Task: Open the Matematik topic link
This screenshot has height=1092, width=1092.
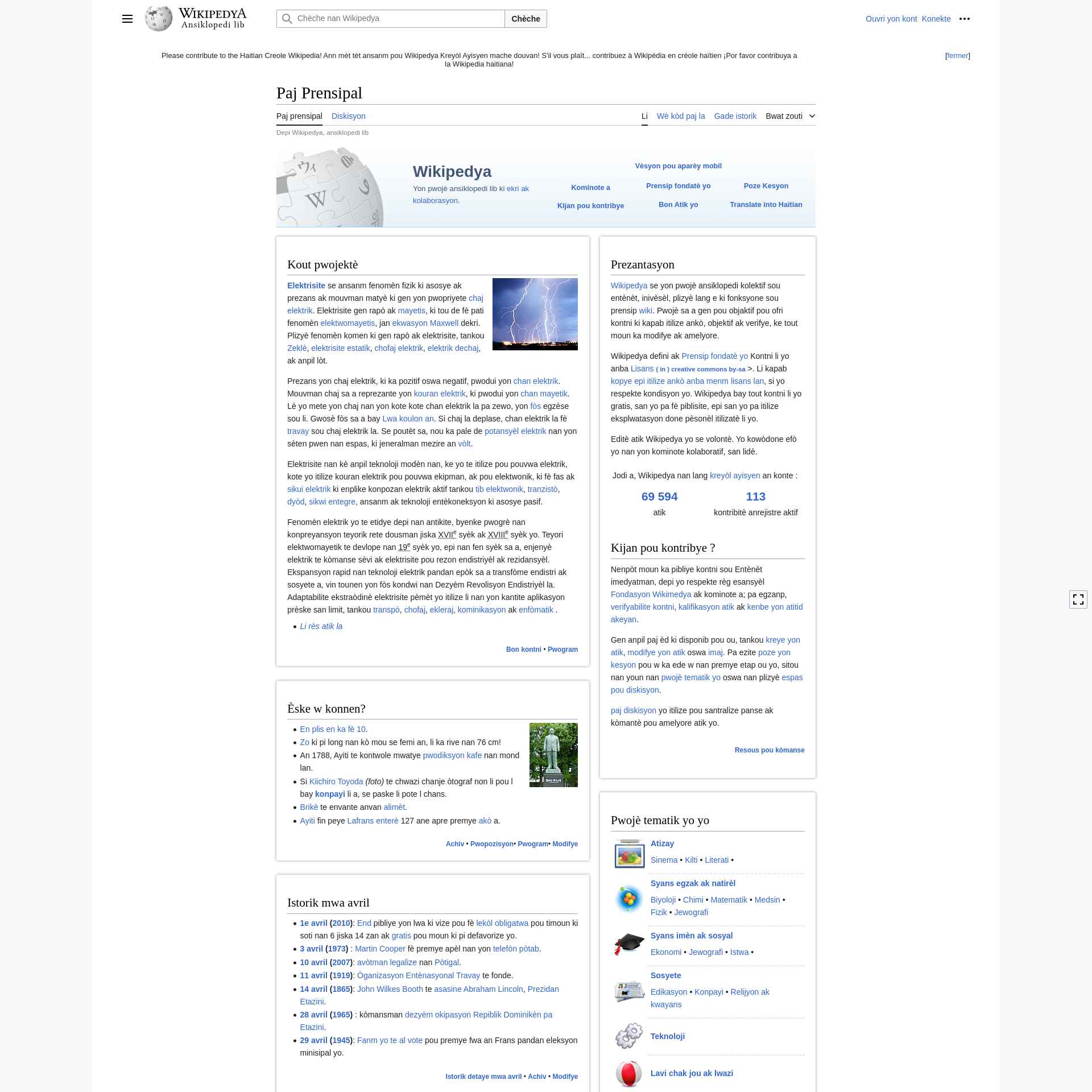Action: click(729, 900)
